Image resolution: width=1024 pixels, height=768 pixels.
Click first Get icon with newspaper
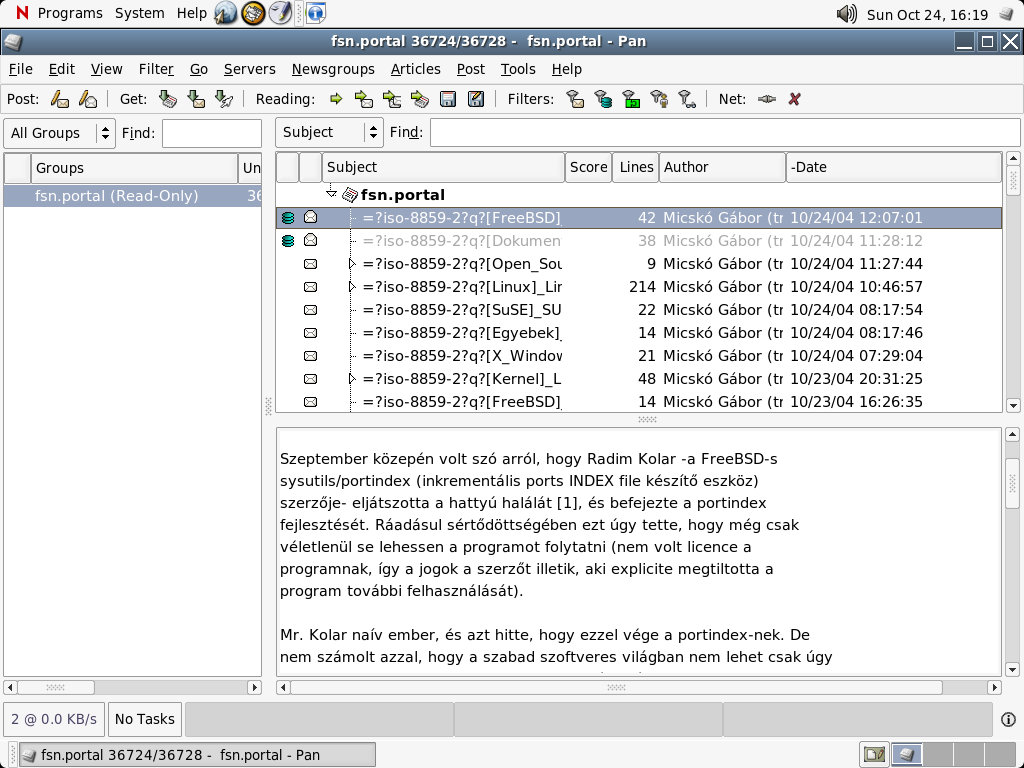click(x=168, y=99)
